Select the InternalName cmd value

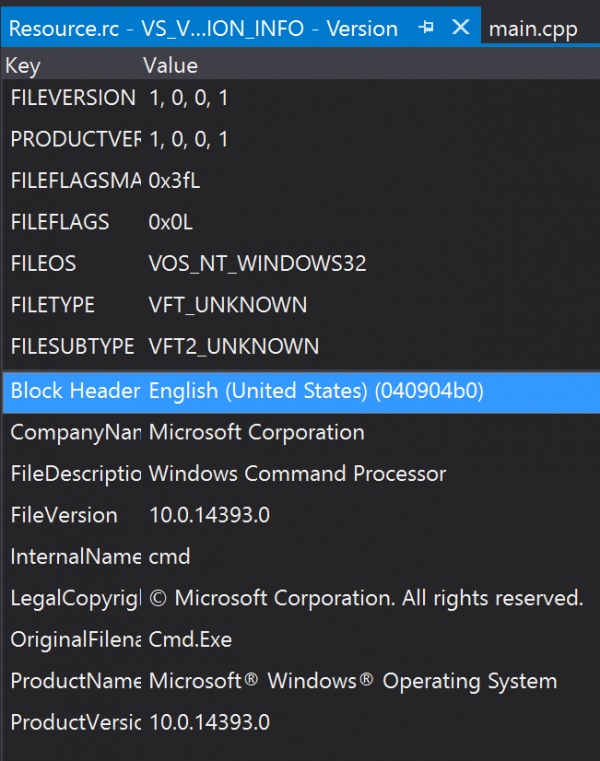[169, 557]
